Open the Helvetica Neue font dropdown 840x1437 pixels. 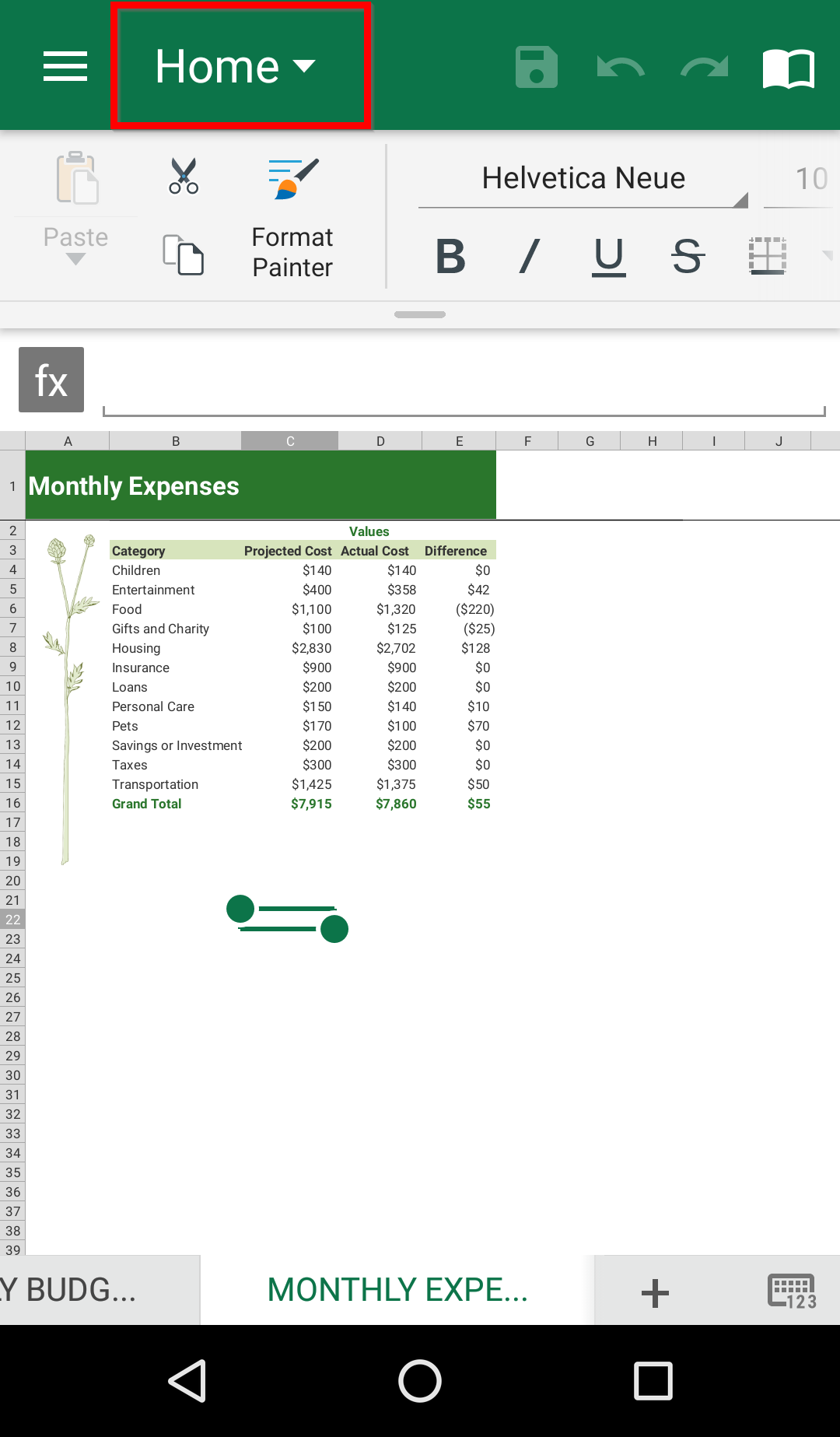coord(583,179)
